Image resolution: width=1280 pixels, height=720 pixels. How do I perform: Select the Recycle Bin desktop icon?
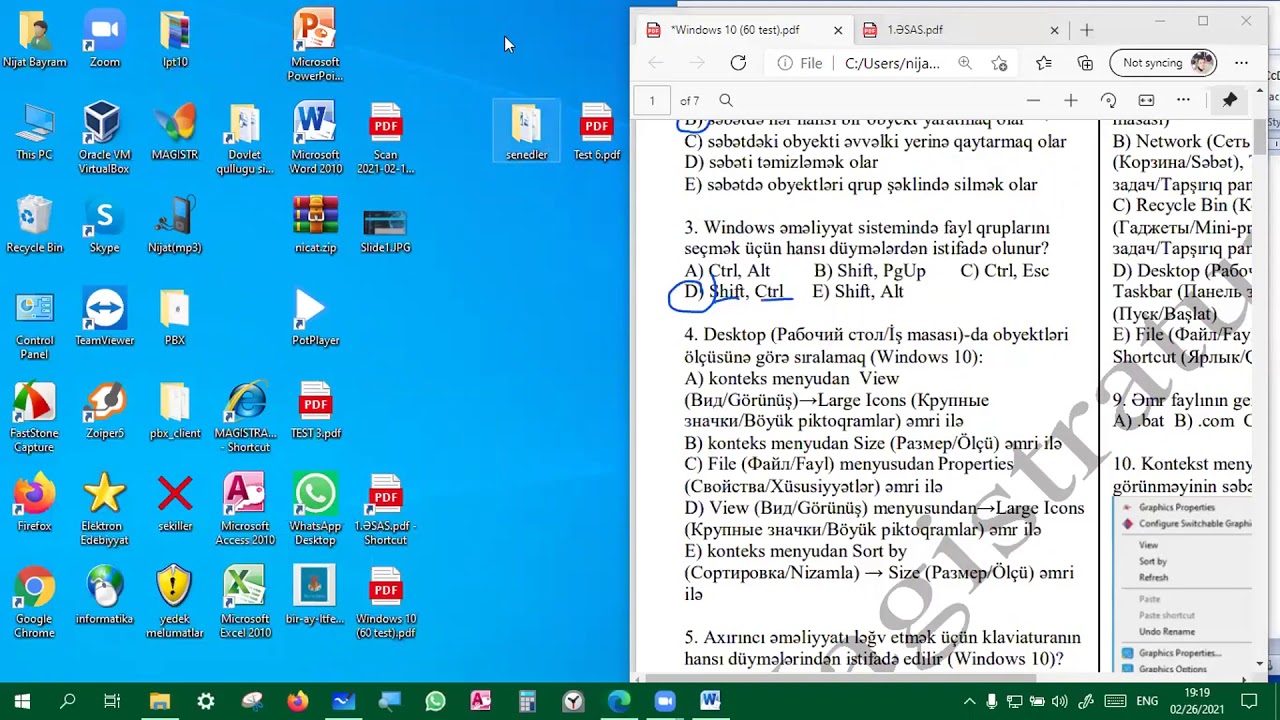(x=34, y=225)
